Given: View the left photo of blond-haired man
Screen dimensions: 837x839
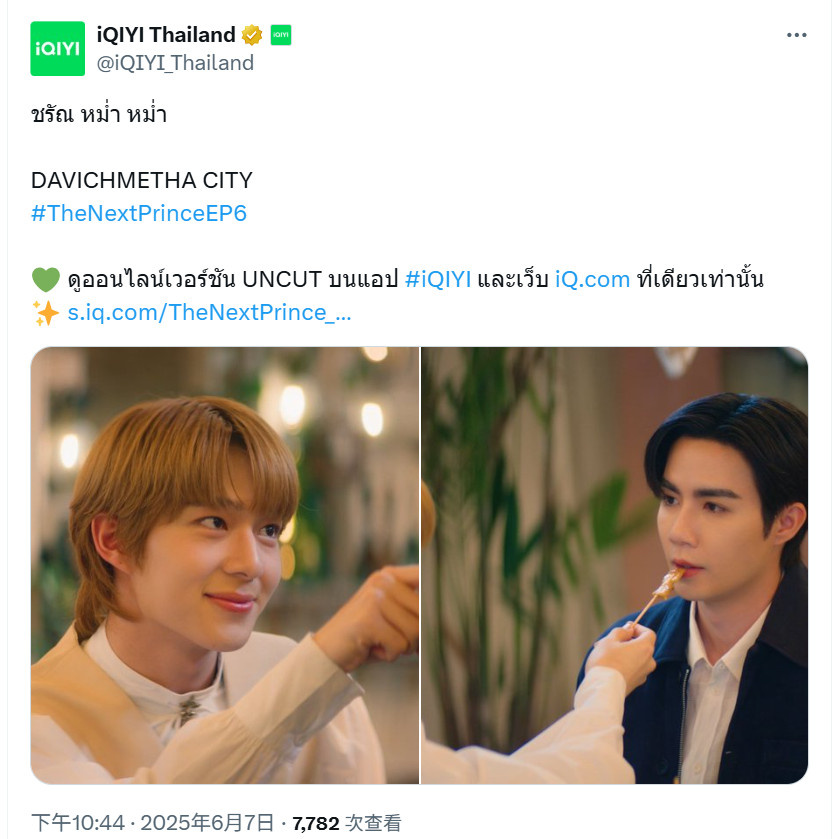Looking at the screenshot, I should [225, 566].
